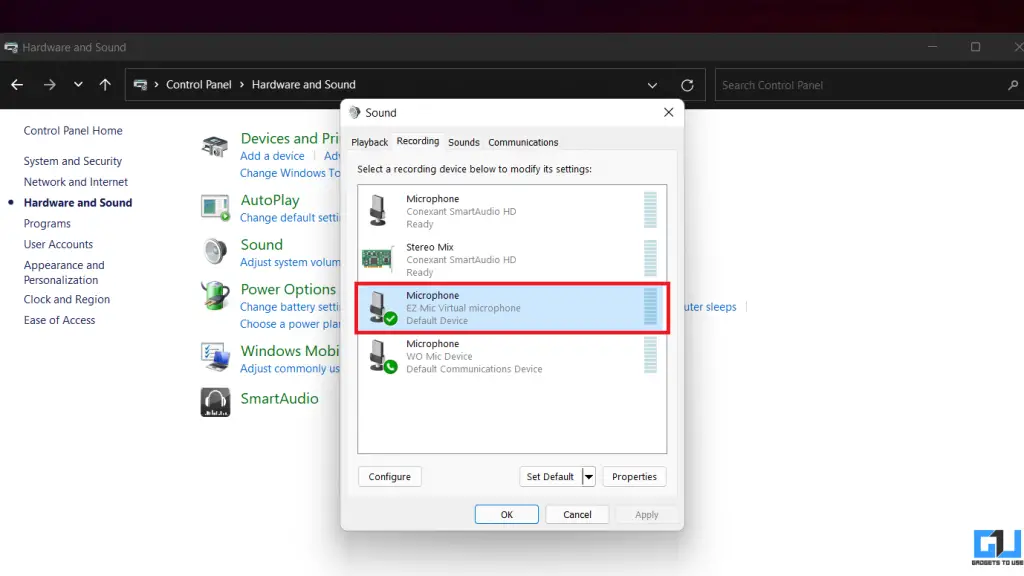This screenshot has height=576, width=1024.
Task: Click the WO Mic Device microphone icon
Action: 378,355
